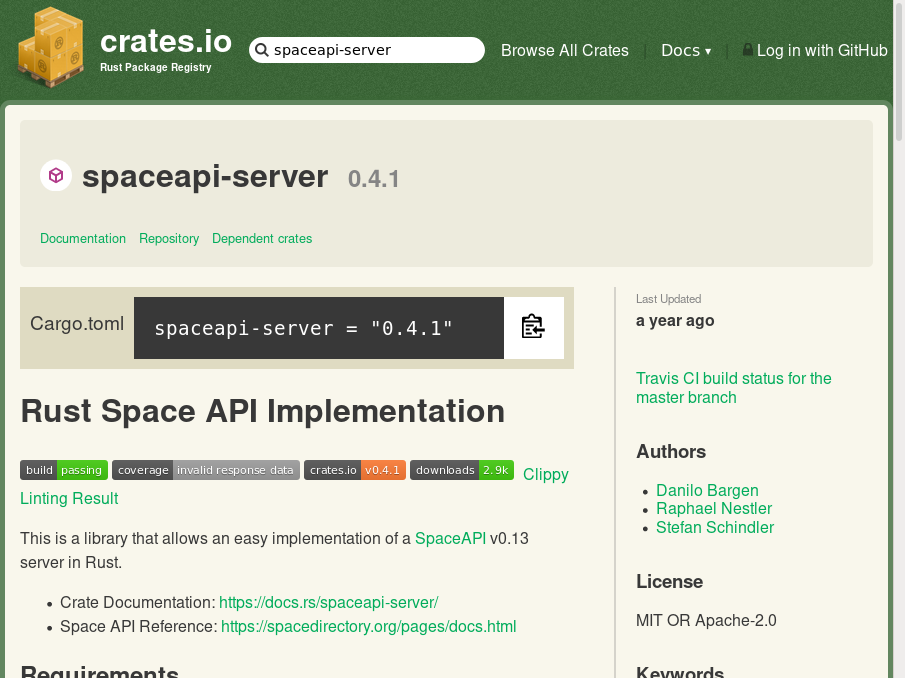Copy the Cargo.toml snippet to clipboard
This screenshot has width=905, height=678.
coord(533,327)
